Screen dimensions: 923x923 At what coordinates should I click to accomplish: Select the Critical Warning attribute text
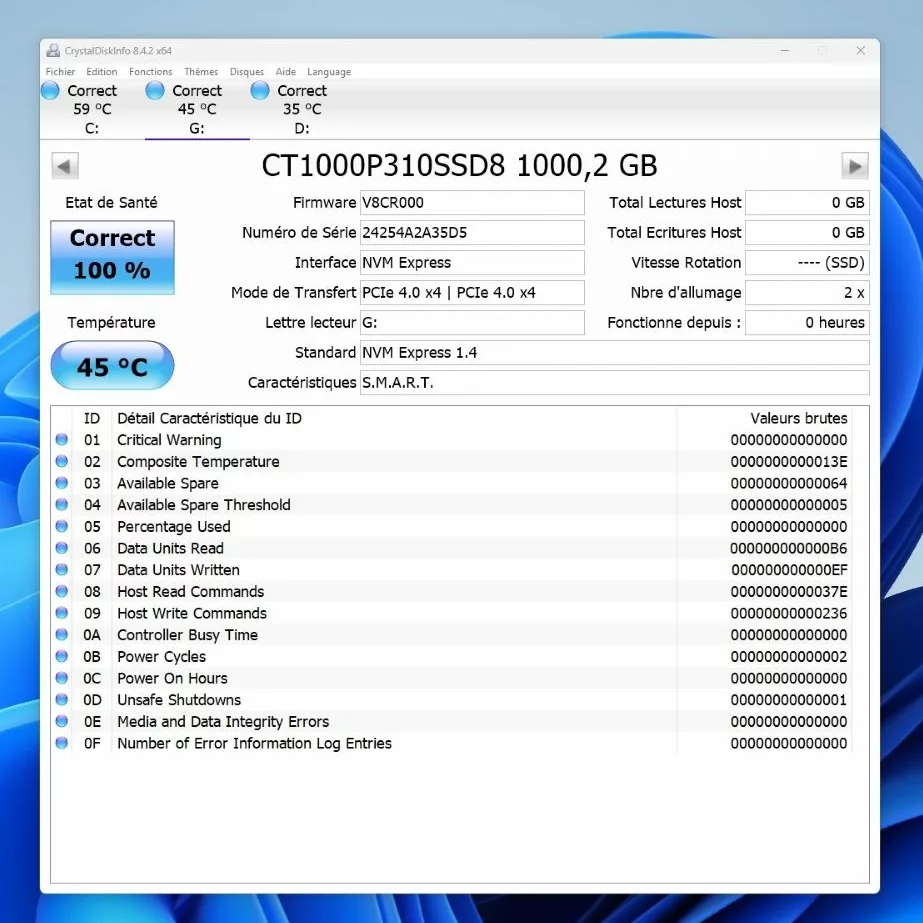click(169, 440)
